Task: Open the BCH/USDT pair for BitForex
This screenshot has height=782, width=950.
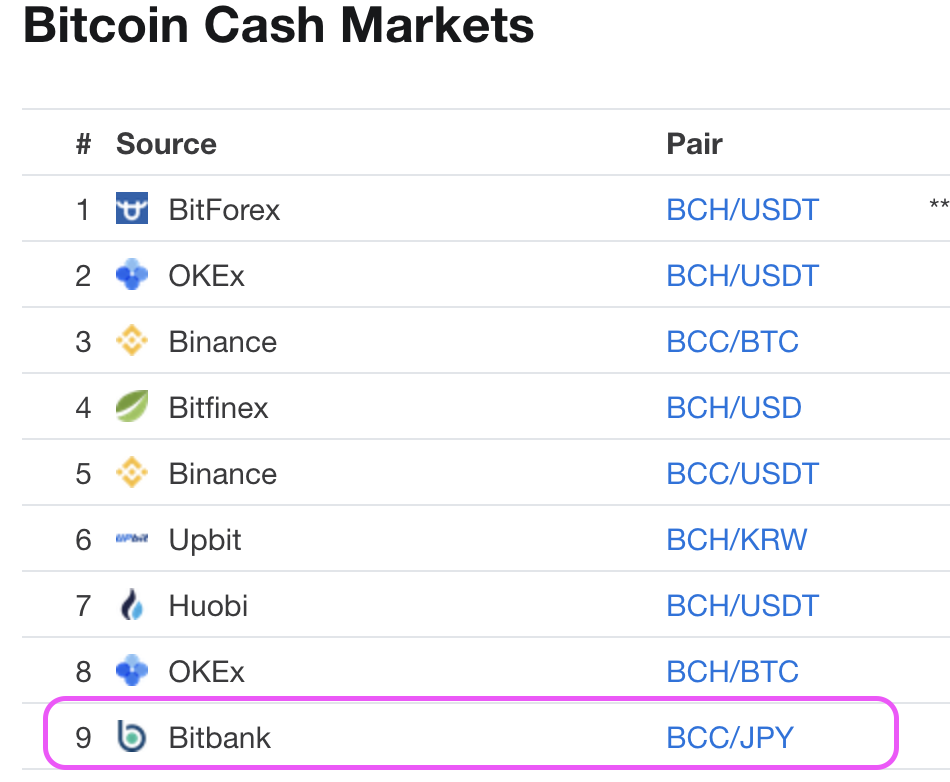Action: [x=742, y=210]
